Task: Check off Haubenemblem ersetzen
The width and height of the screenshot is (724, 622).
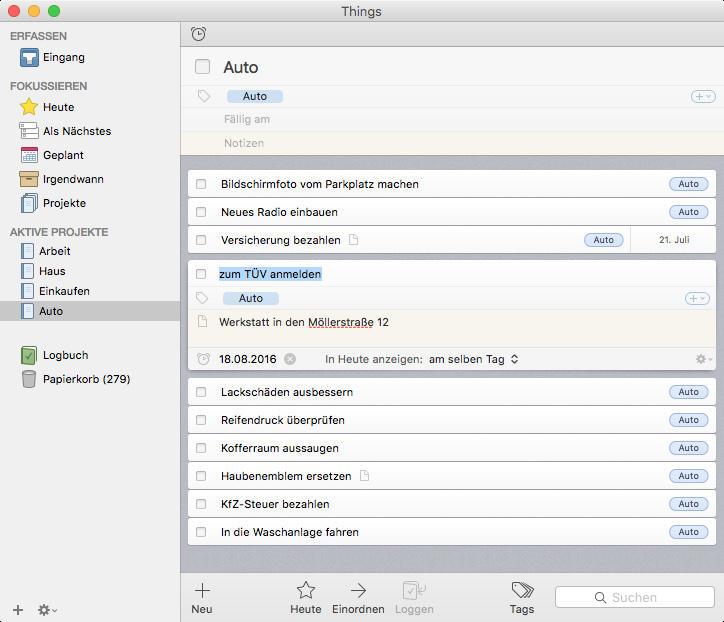Action: click(201, 476)
